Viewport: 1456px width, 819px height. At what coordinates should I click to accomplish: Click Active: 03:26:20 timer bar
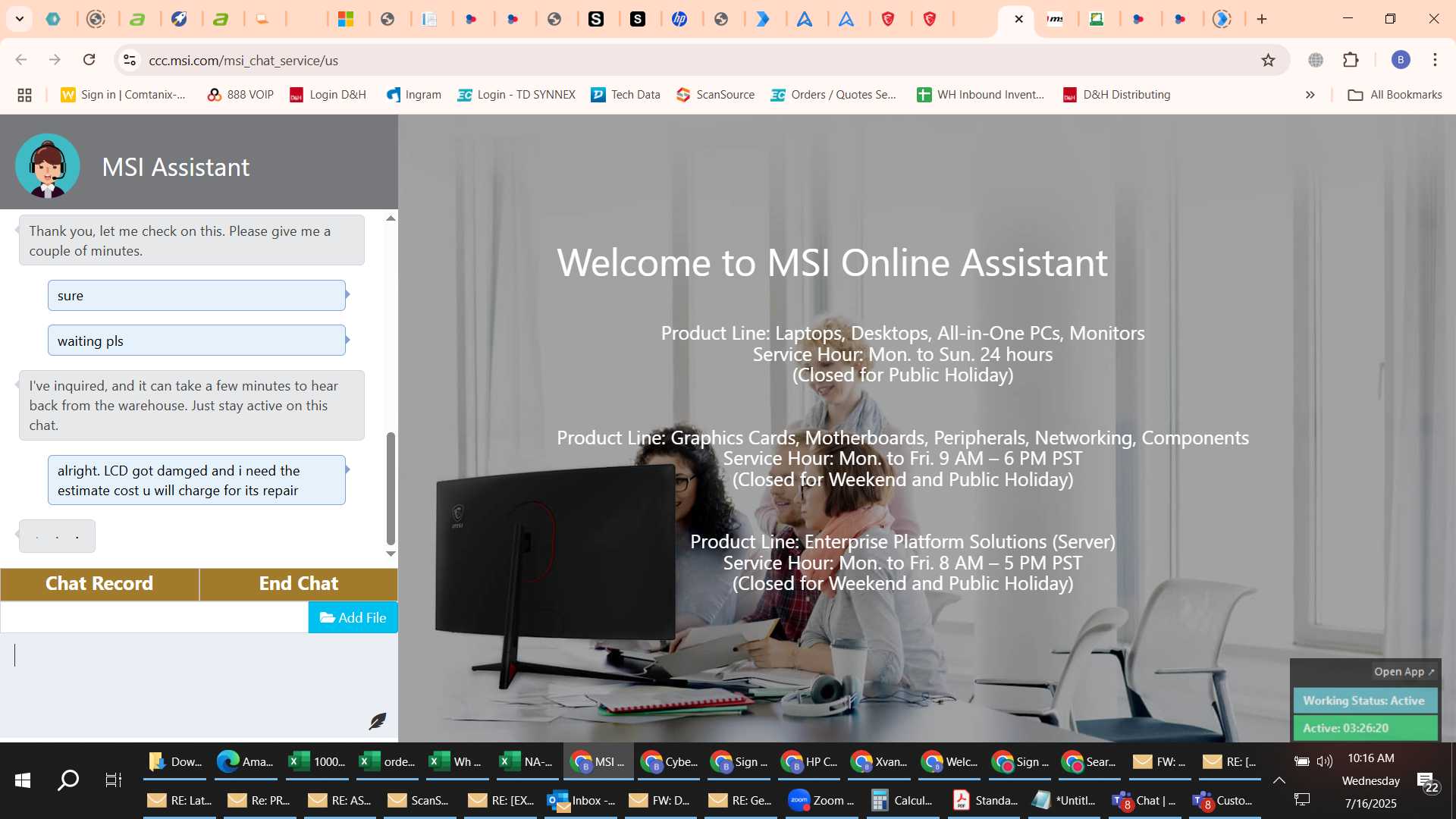(x=1365, y=728)
